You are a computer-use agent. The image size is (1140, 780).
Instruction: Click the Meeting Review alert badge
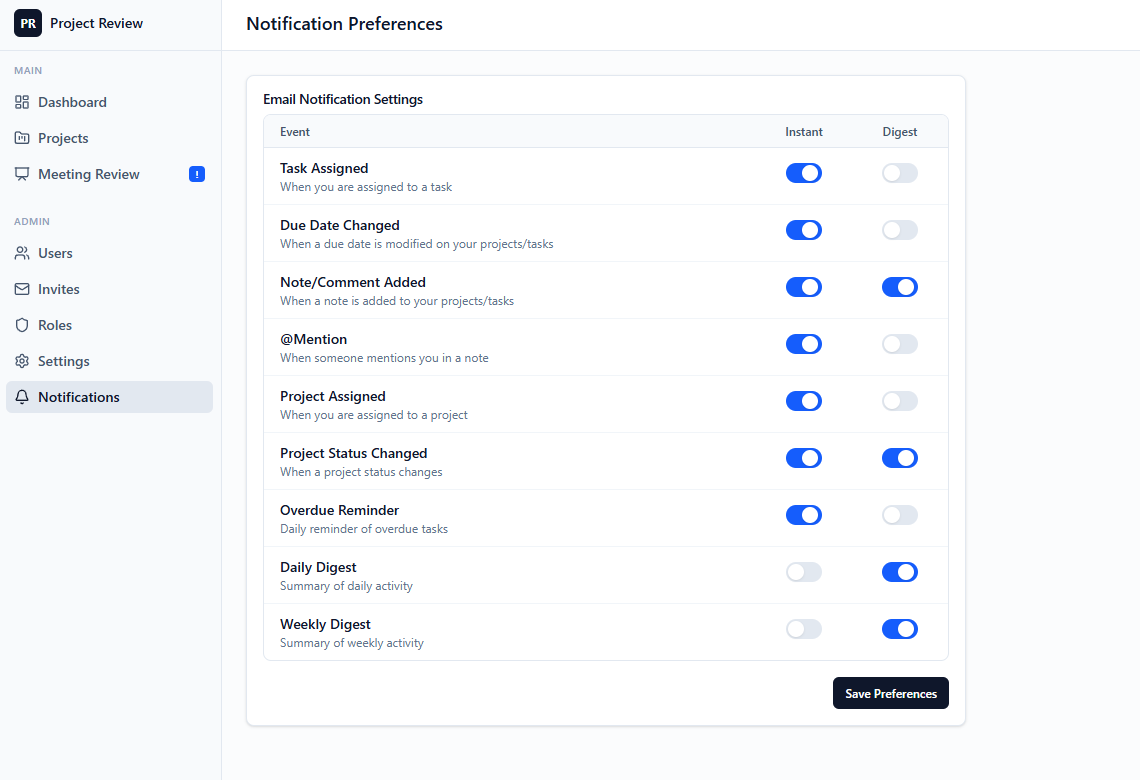click(x=197, y=173)
